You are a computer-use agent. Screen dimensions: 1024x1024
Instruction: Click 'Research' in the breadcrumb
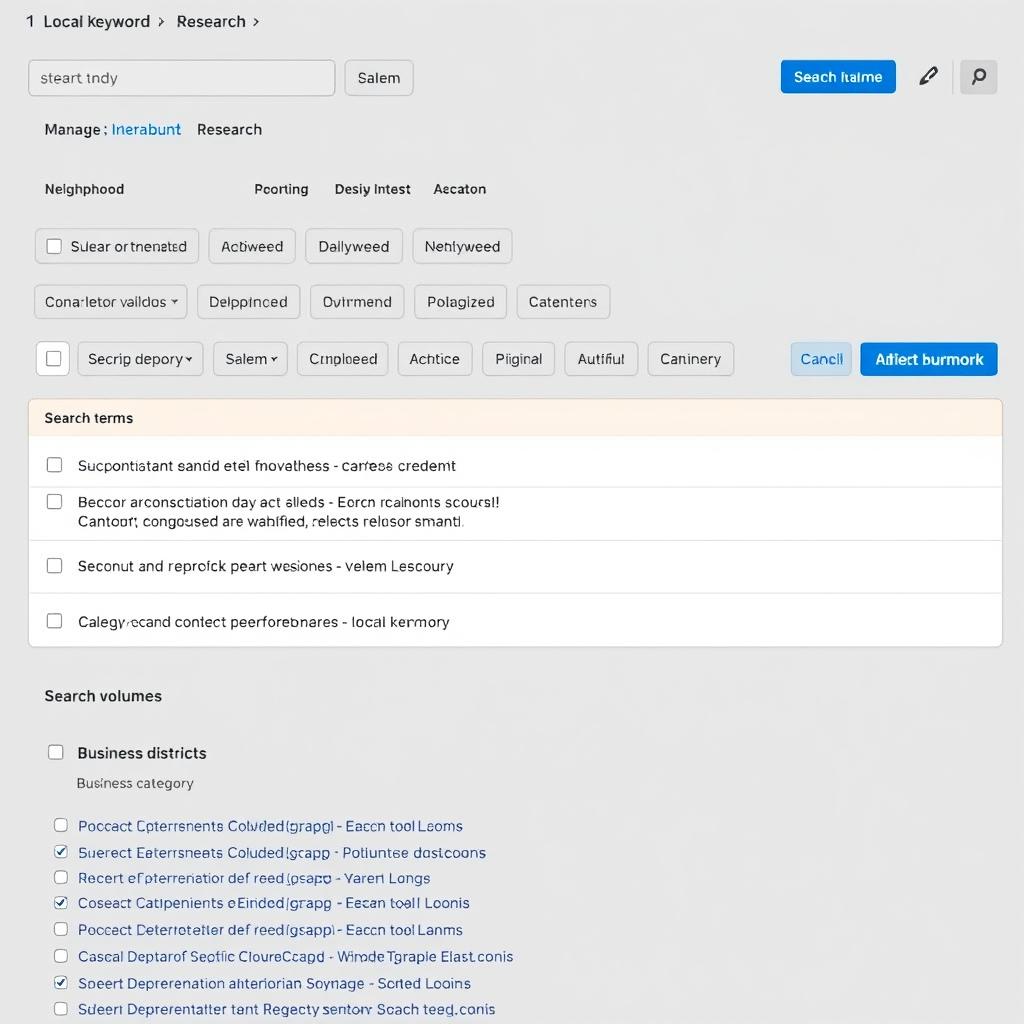210,21
